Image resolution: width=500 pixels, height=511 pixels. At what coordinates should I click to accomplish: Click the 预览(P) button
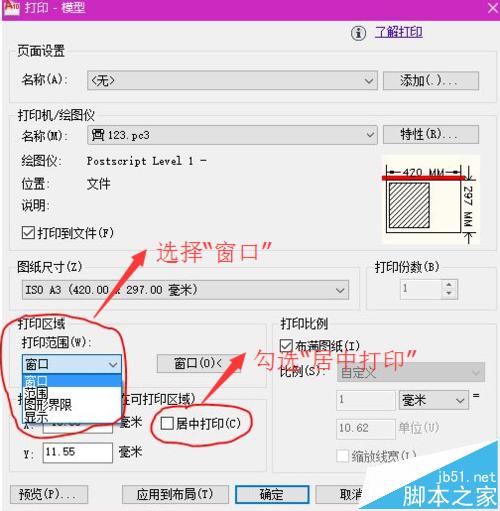pyautogui.click(x=49, y=494)
